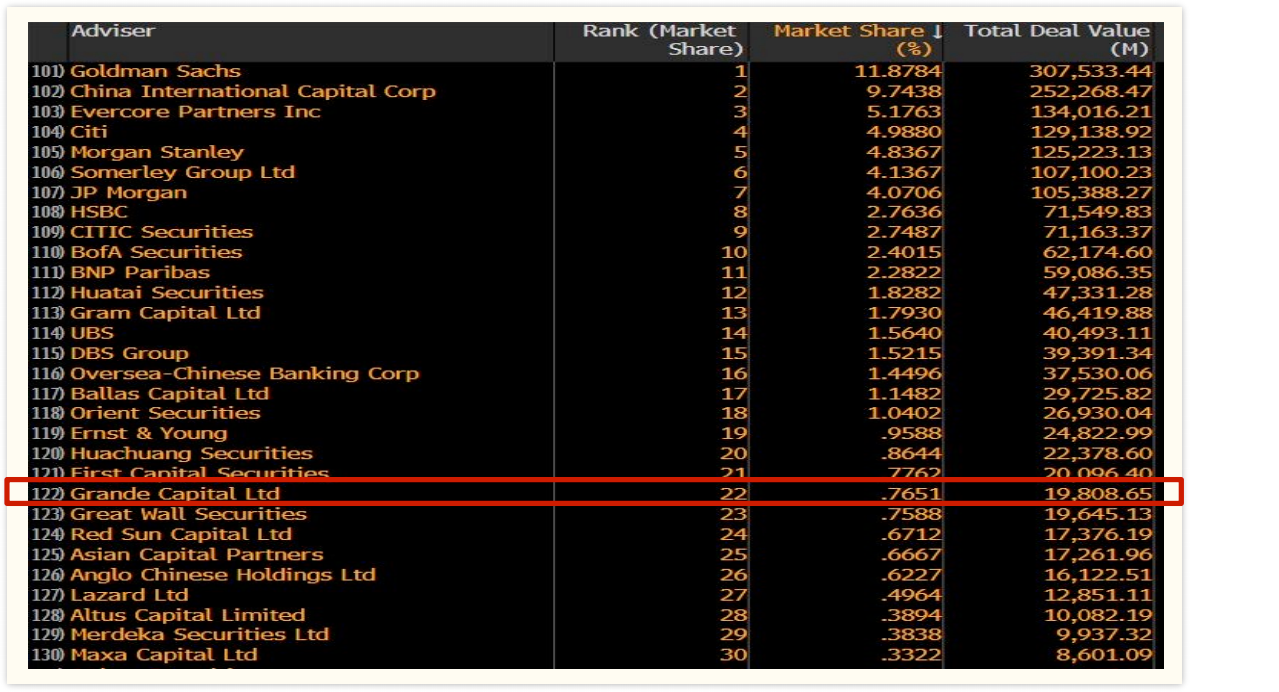Open the BNP Paribas adviser entry
This screenshot has width=1279, height=692.
click(140, 272)
